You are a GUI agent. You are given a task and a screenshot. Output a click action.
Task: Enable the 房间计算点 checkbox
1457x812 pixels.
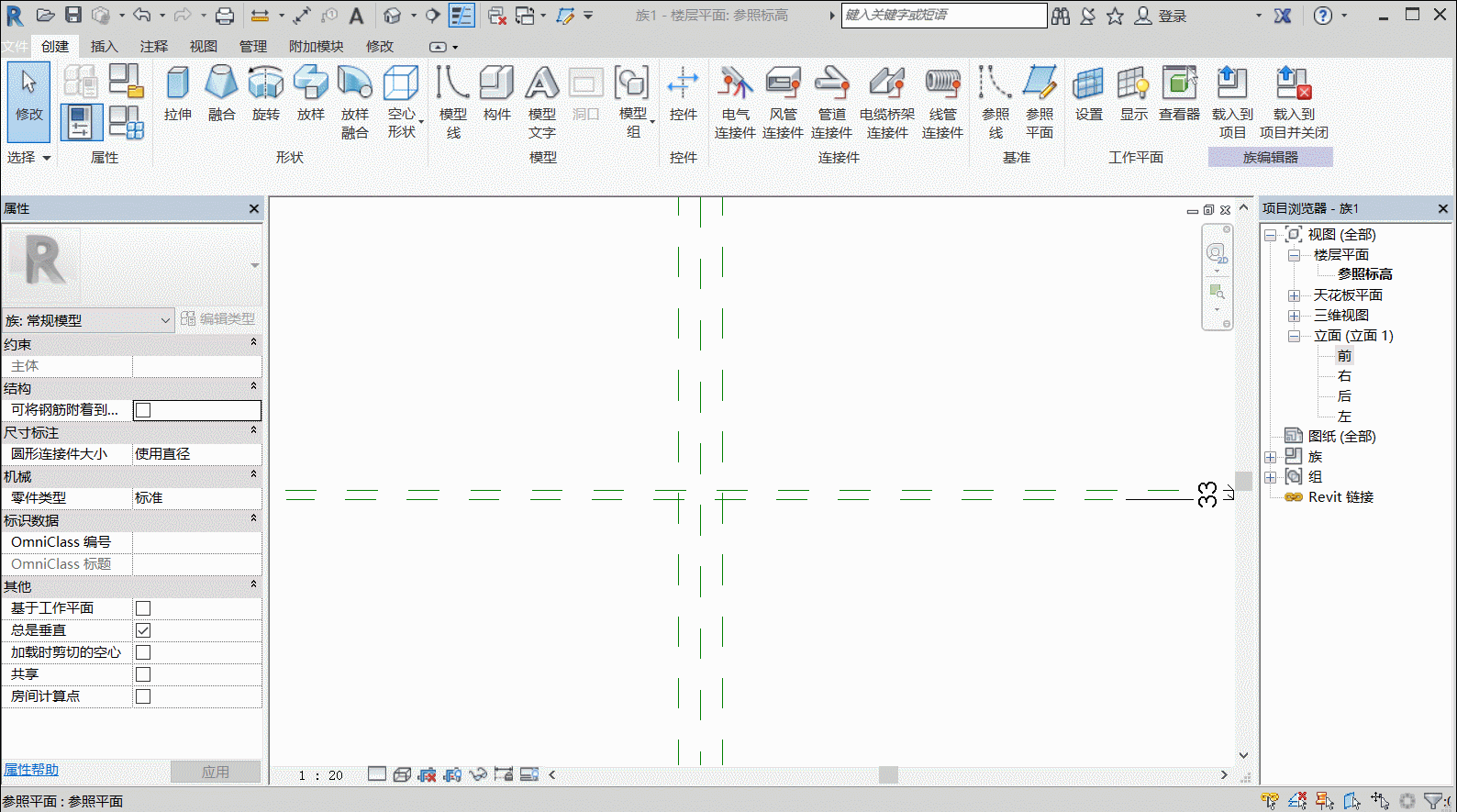tap(143, 696)
